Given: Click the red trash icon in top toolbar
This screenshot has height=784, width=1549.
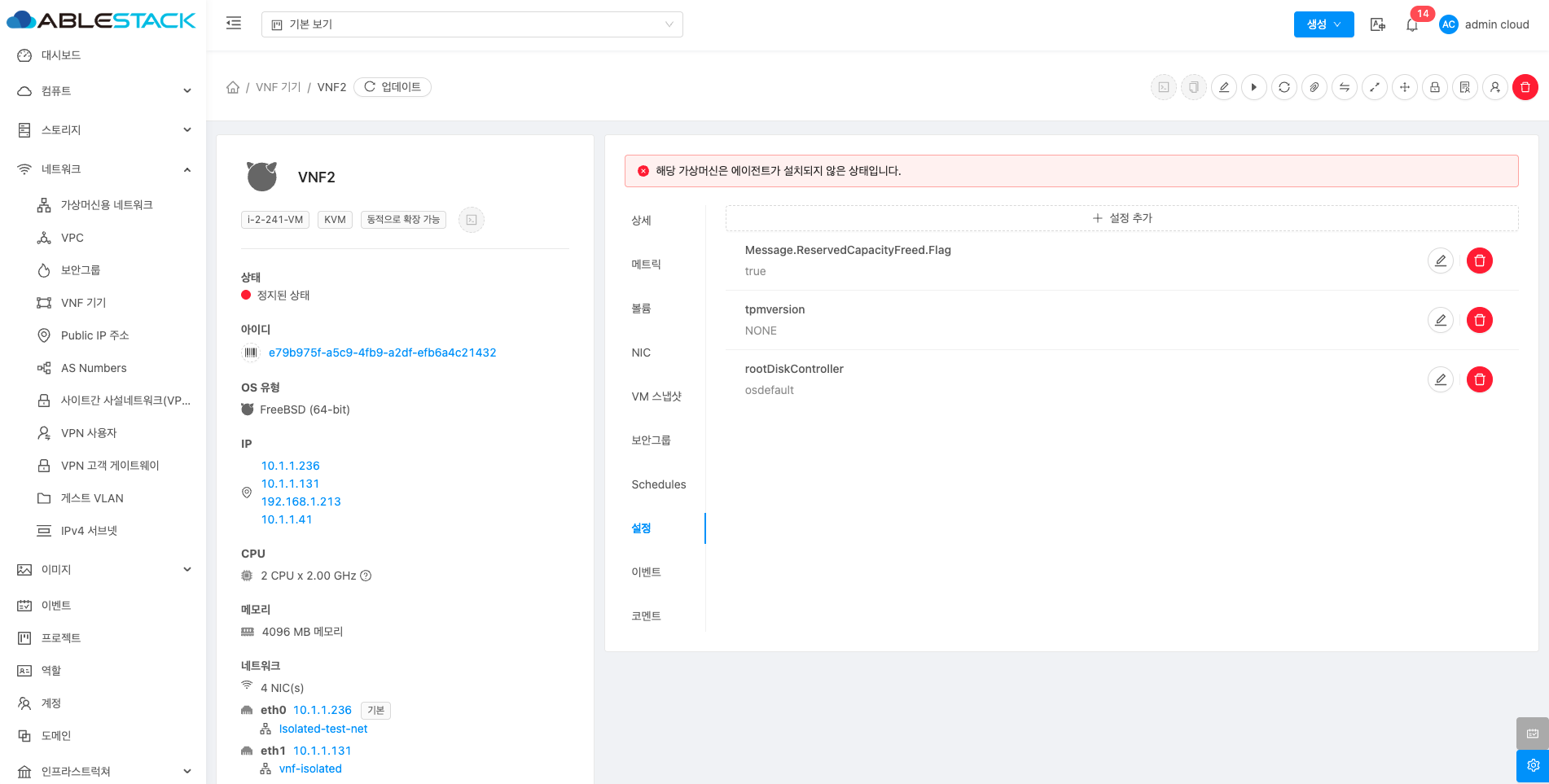Looking at the screenshot, I should tap(1525, 87).
